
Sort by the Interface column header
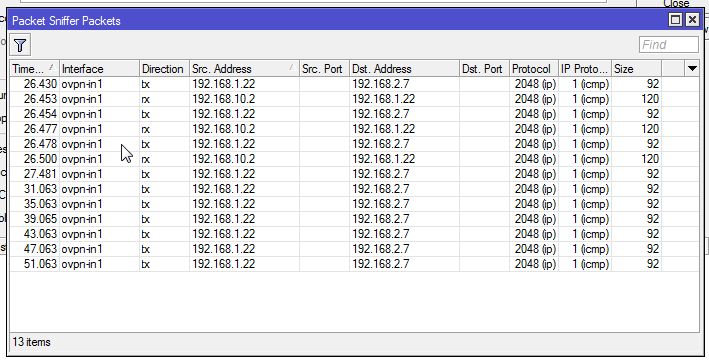(99, 69)
